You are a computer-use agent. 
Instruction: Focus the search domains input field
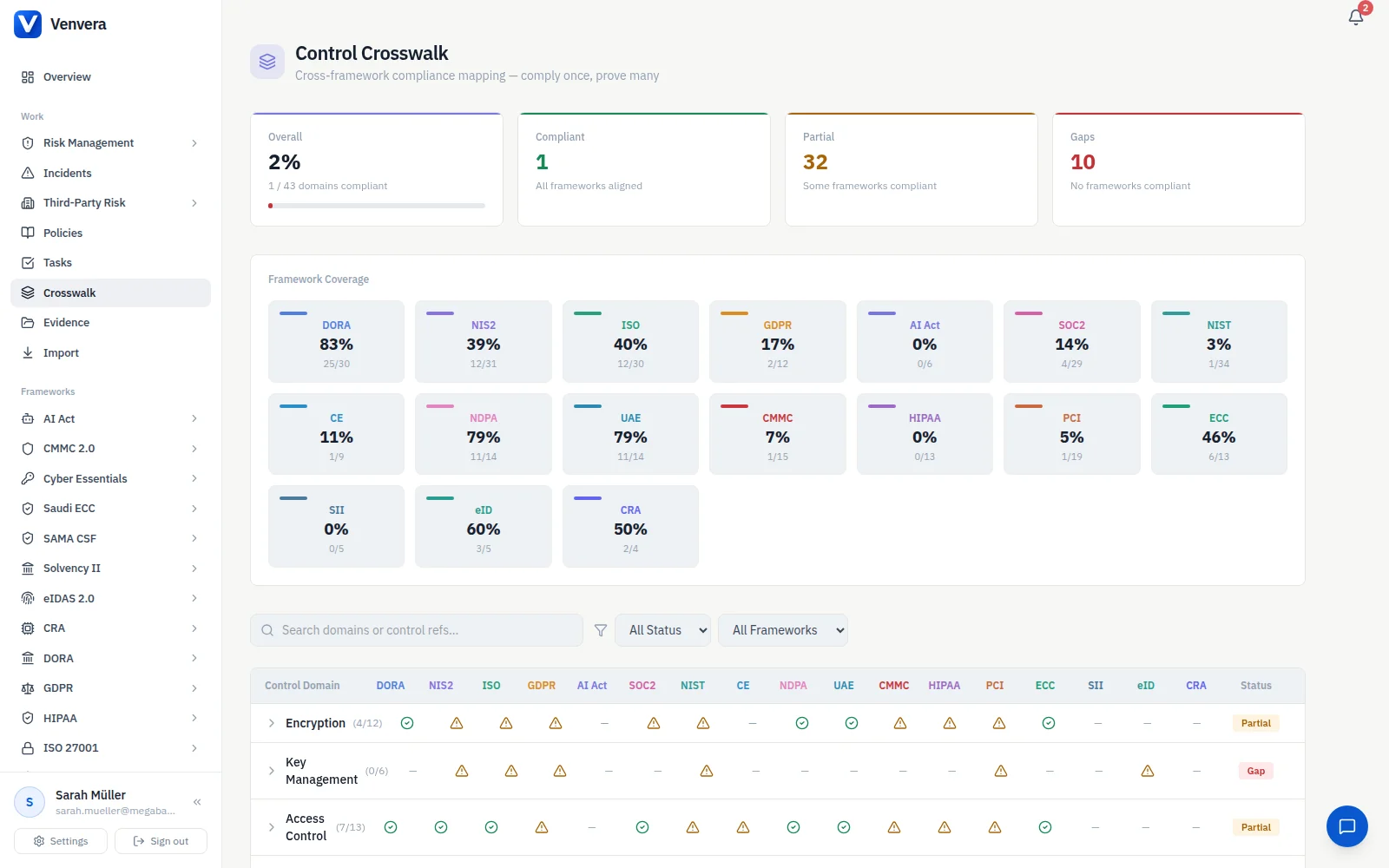pyautogui.click(x=417, y=630)
